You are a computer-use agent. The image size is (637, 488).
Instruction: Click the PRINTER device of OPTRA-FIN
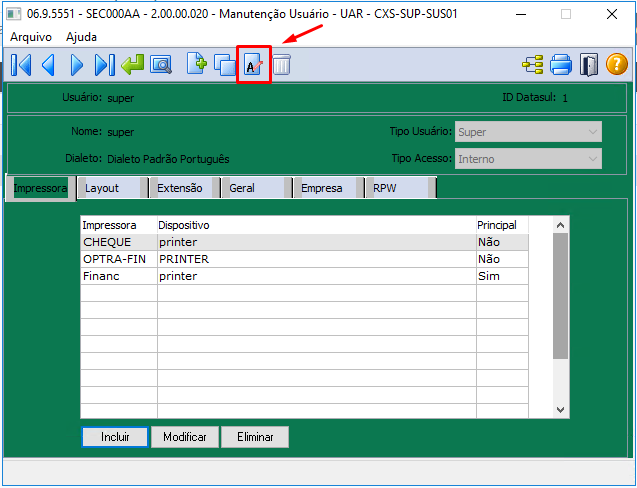[184, 259]
